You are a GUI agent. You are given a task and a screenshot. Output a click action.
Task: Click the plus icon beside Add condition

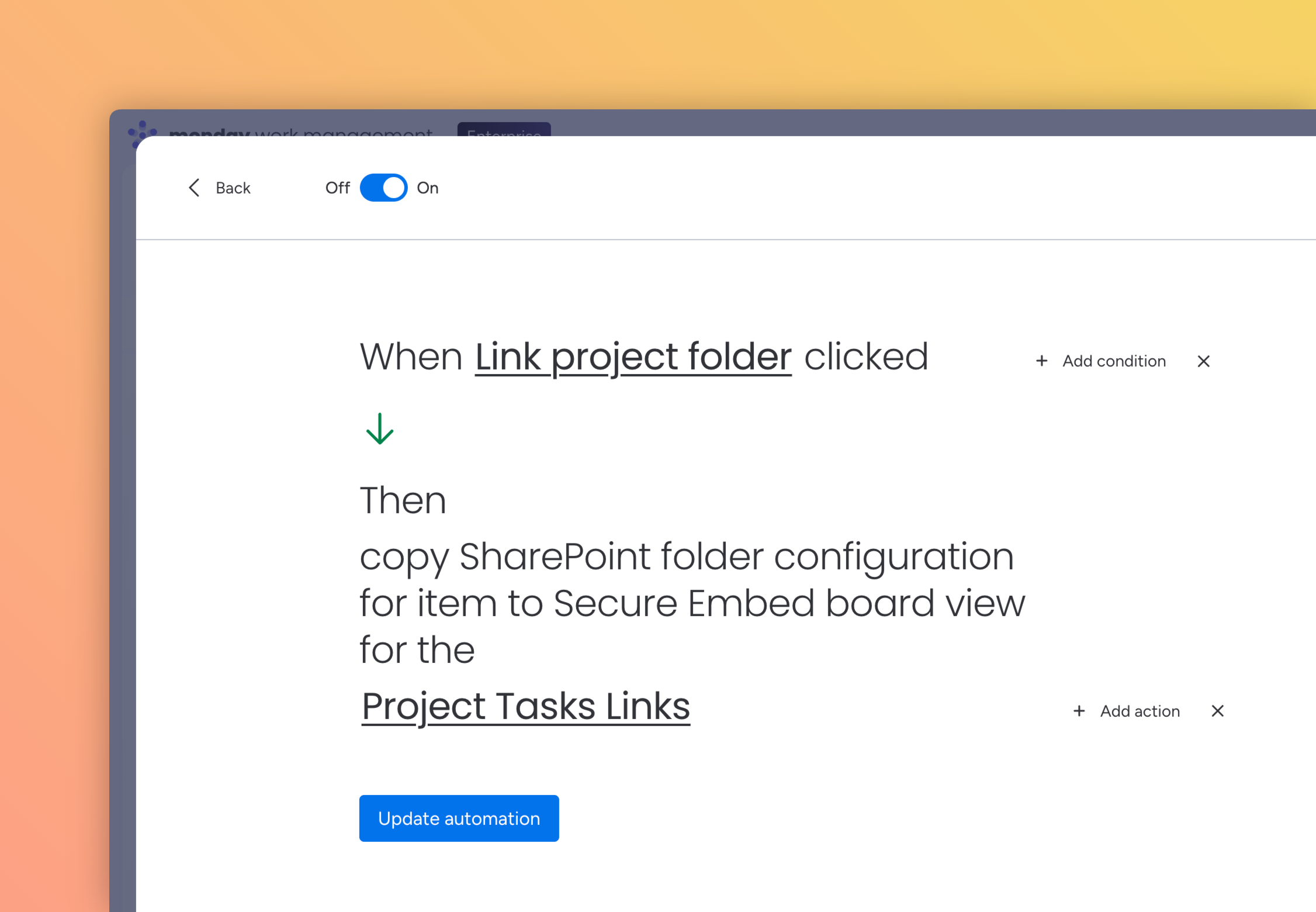pos(1041,361)
